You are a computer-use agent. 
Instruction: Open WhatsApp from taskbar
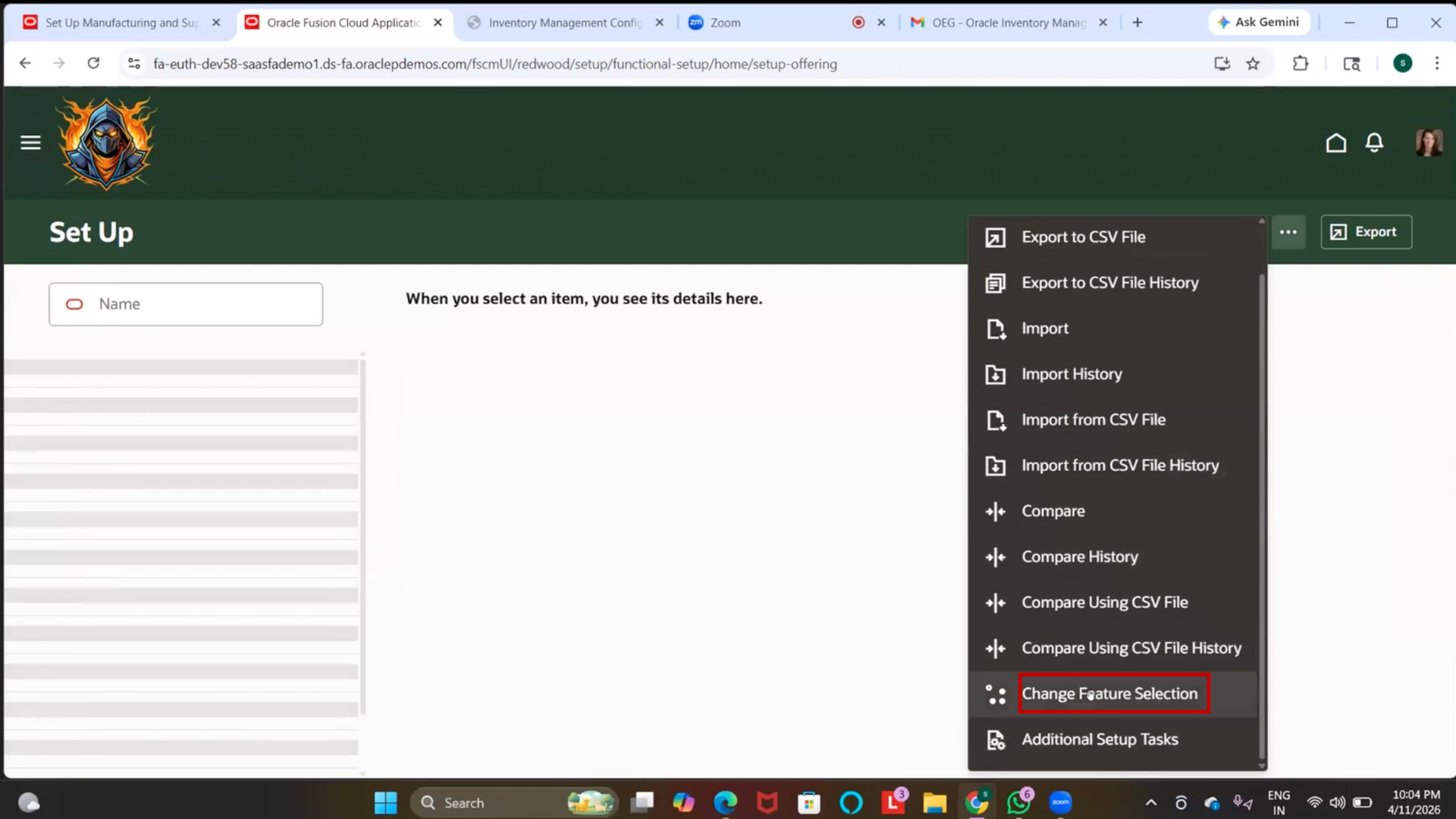tap(1018, 802)
